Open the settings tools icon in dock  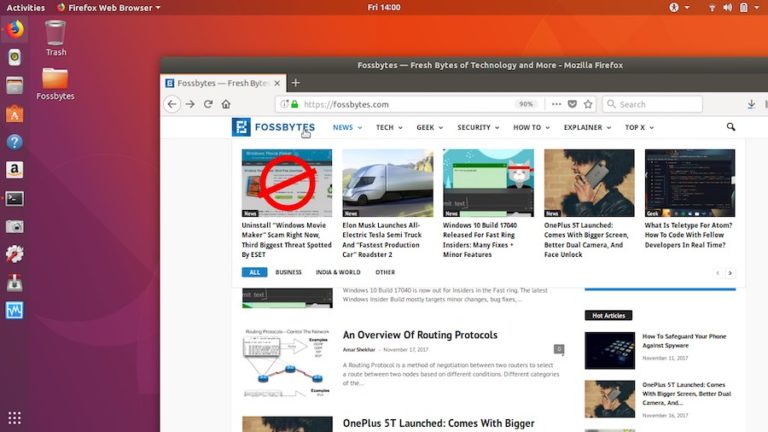pyautogui.click(x=15, y=254)
